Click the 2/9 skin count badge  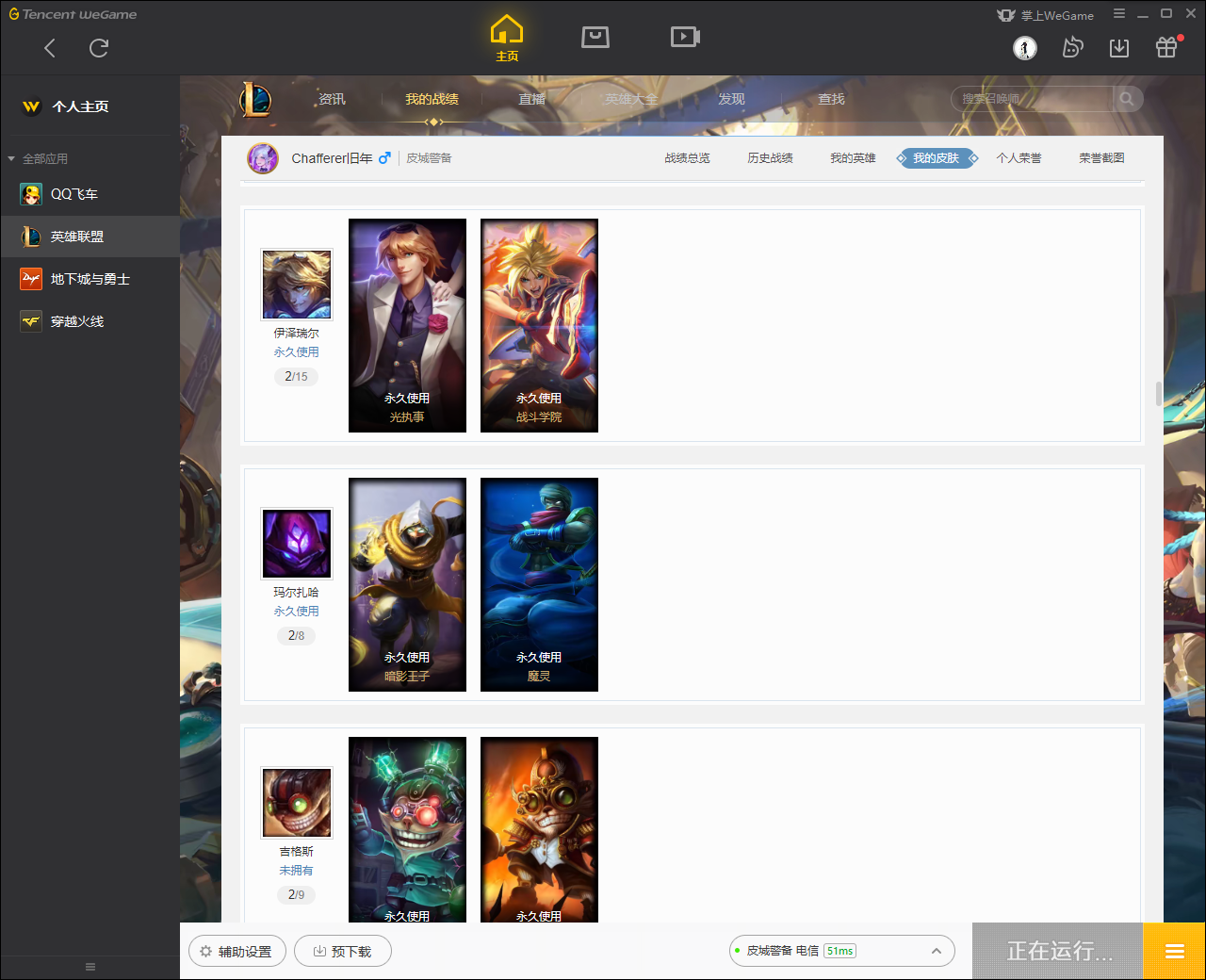tap(296, 895)
